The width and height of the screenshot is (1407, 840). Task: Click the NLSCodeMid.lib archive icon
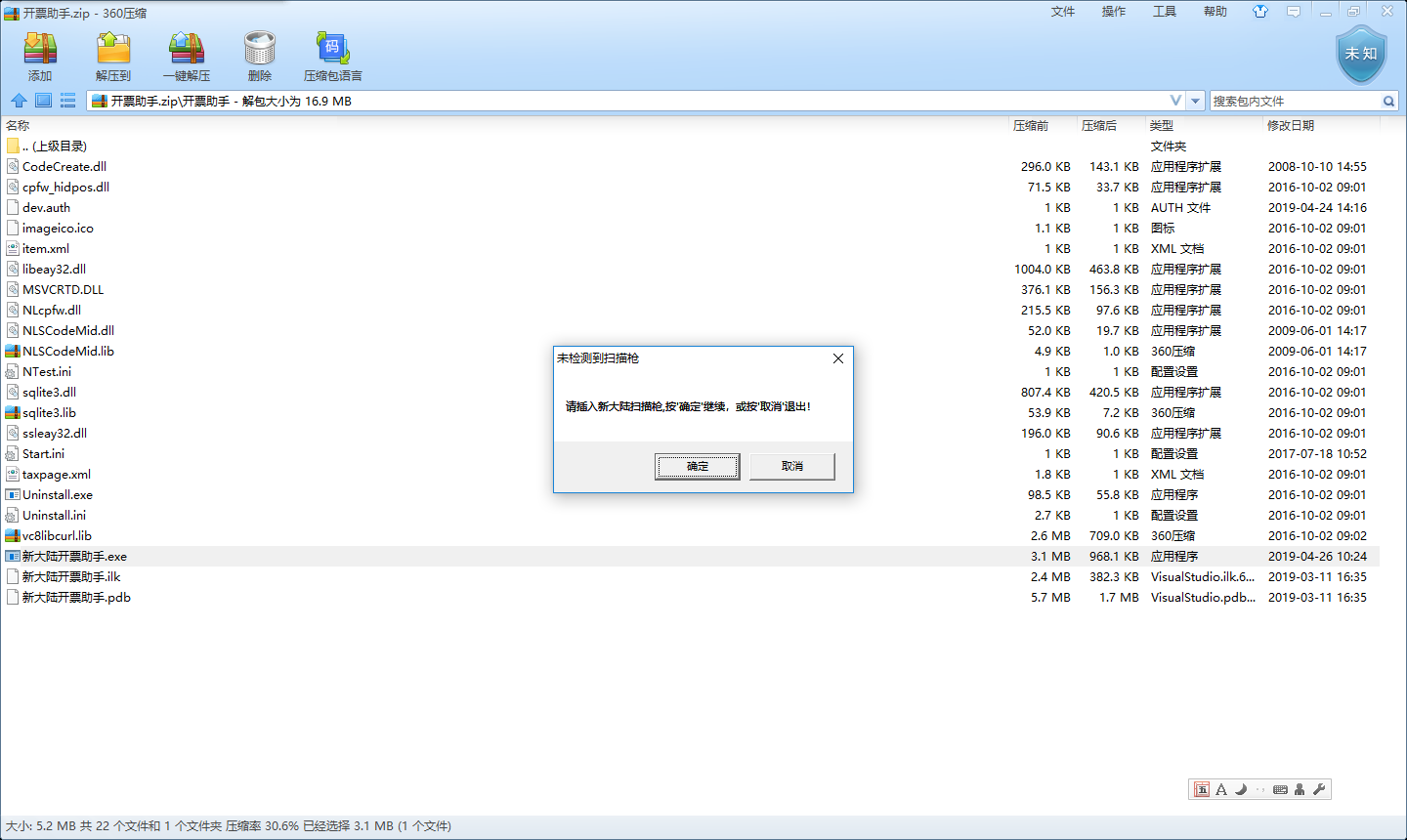[x=13, y=351]
